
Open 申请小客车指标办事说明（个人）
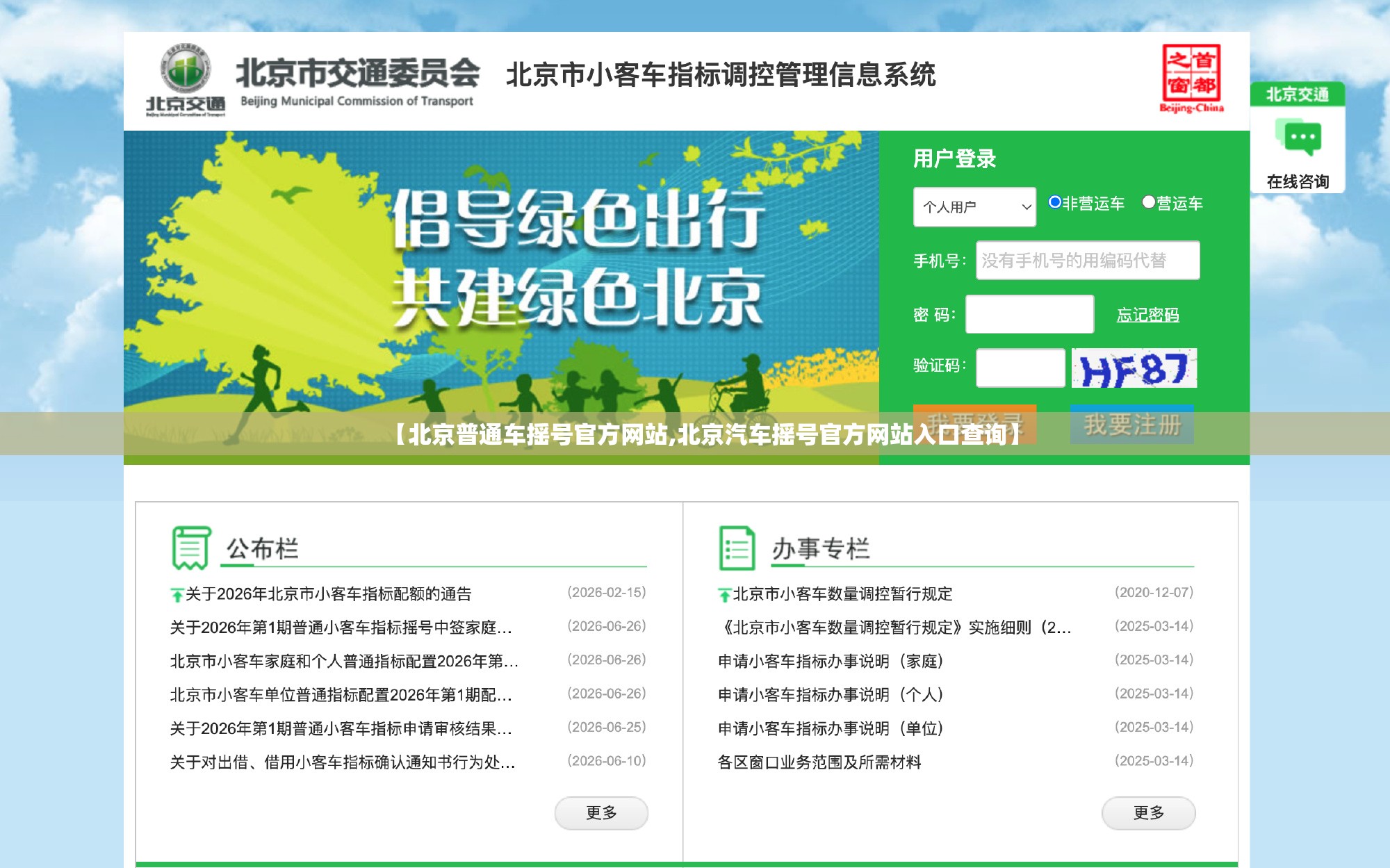pyautogui.click(x=831, y=695)
